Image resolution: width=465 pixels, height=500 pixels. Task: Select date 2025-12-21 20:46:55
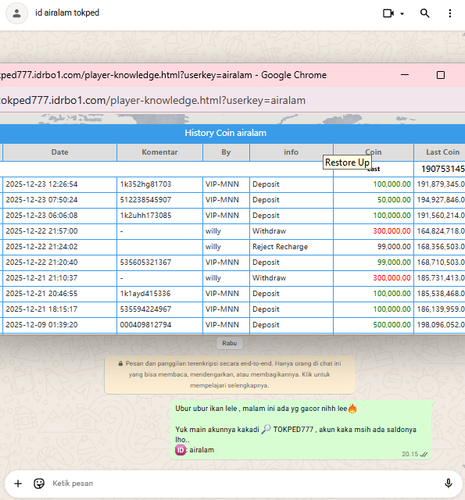tap(42, 294)
